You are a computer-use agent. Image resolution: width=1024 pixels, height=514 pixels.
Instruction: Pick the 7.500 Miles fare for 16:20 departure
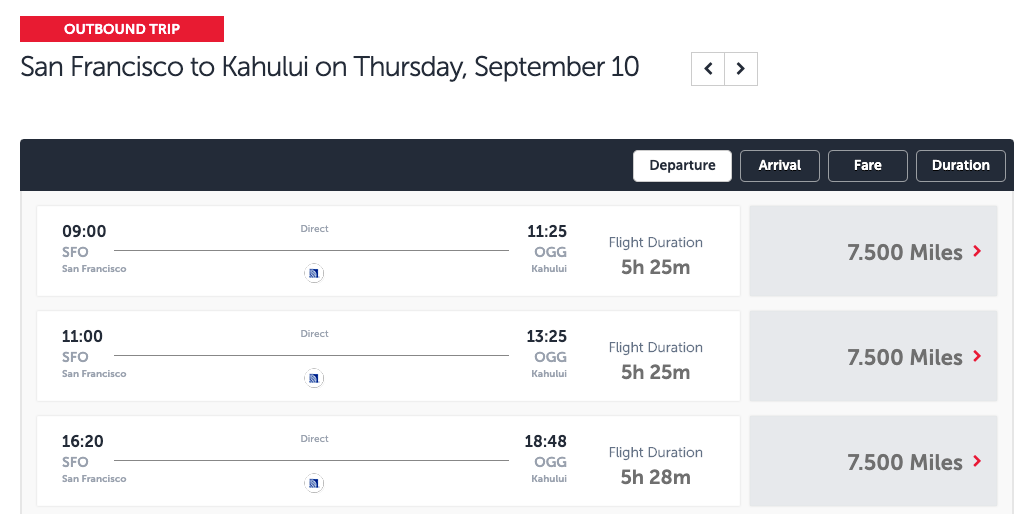(x=873, y=462)
